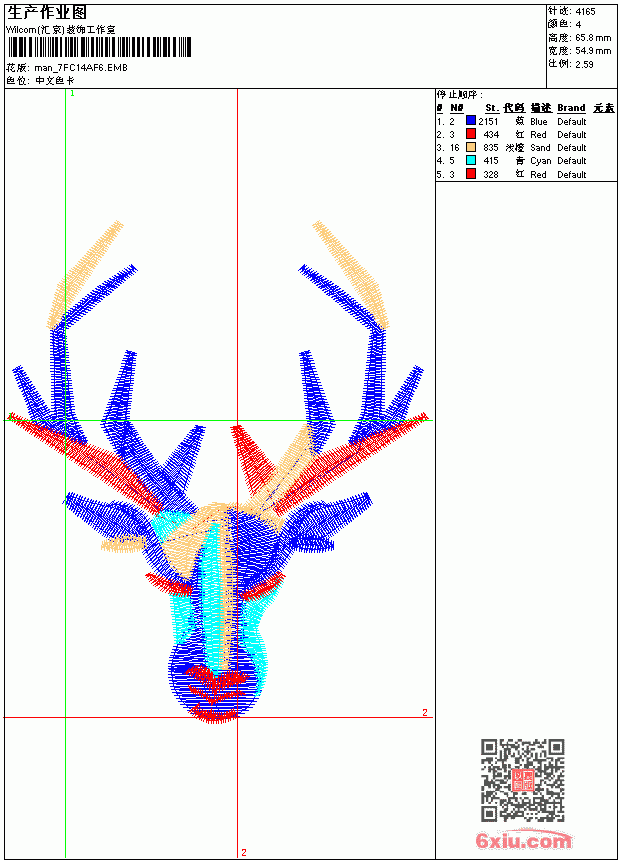This screenshot has height=860, width=620.
Task: Click the St. column header
Action: click(x=492, y=108)
